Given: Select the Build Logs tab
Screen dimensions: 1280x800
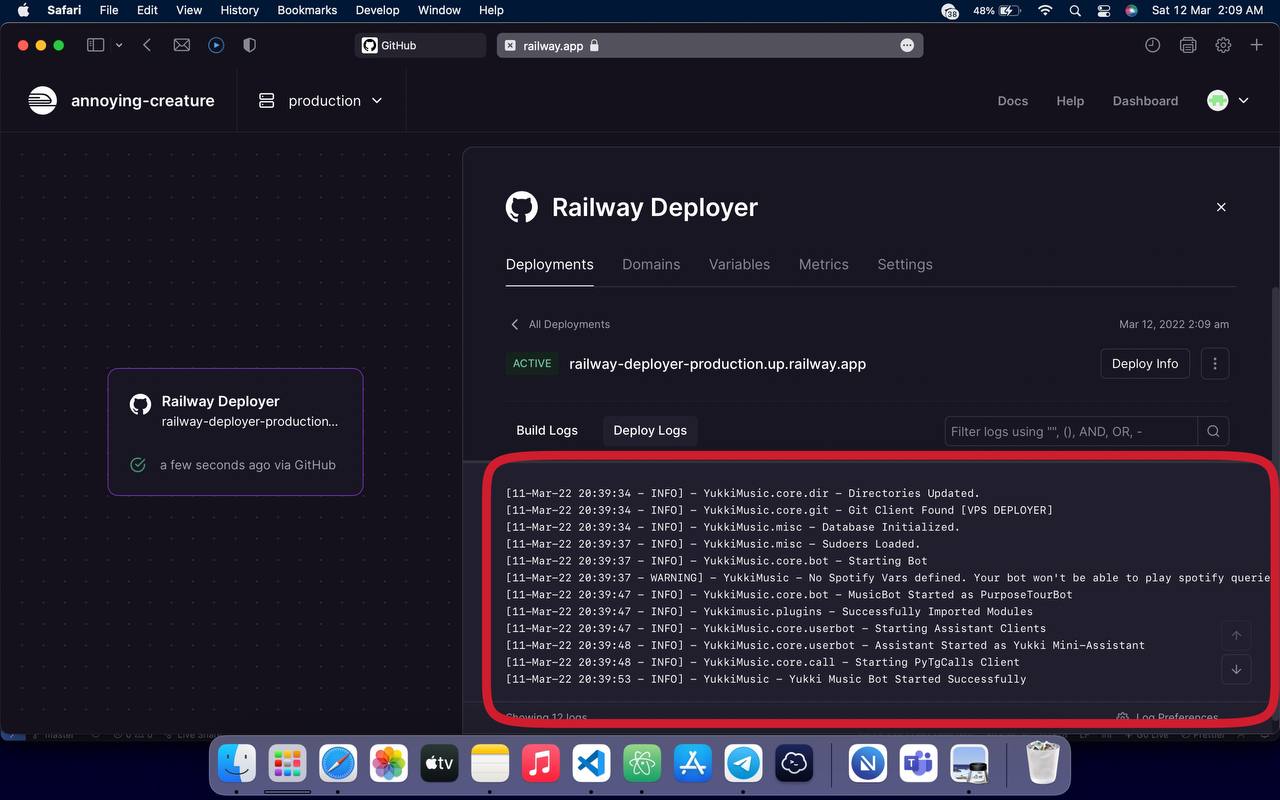Looking at the screenshot, I should click(x=547, y=430).
